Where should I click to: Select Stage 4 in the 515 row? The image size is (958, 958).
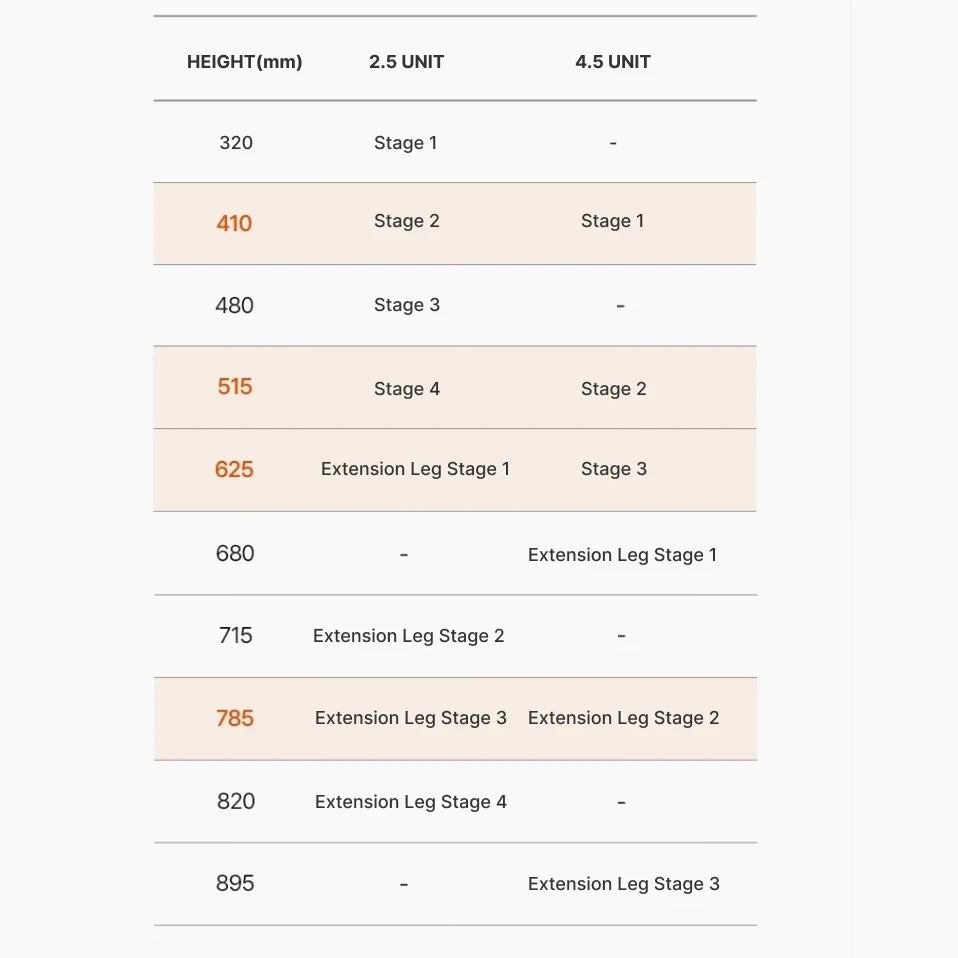406,389
